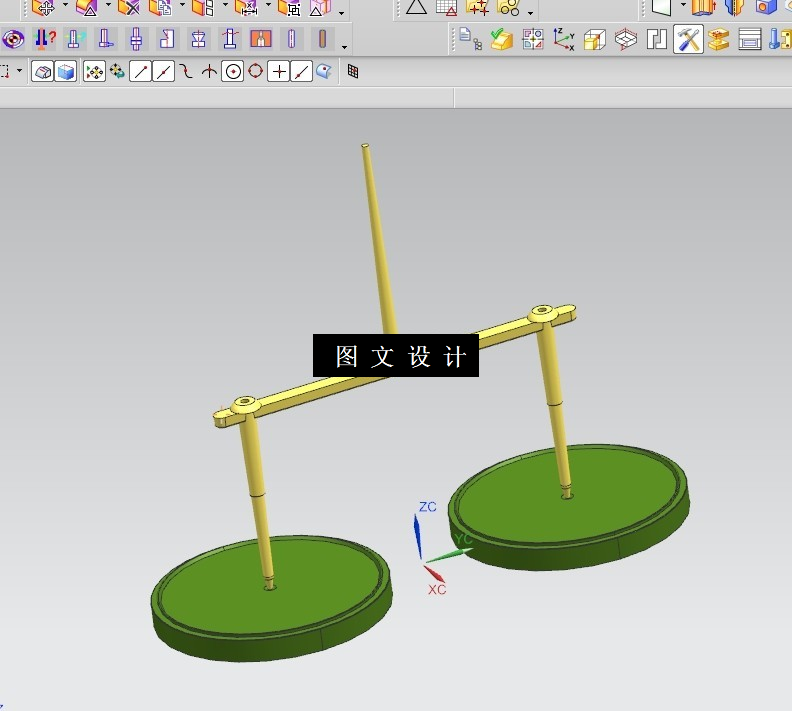Toggle Mid Point snap

click(x=163, y=72)
